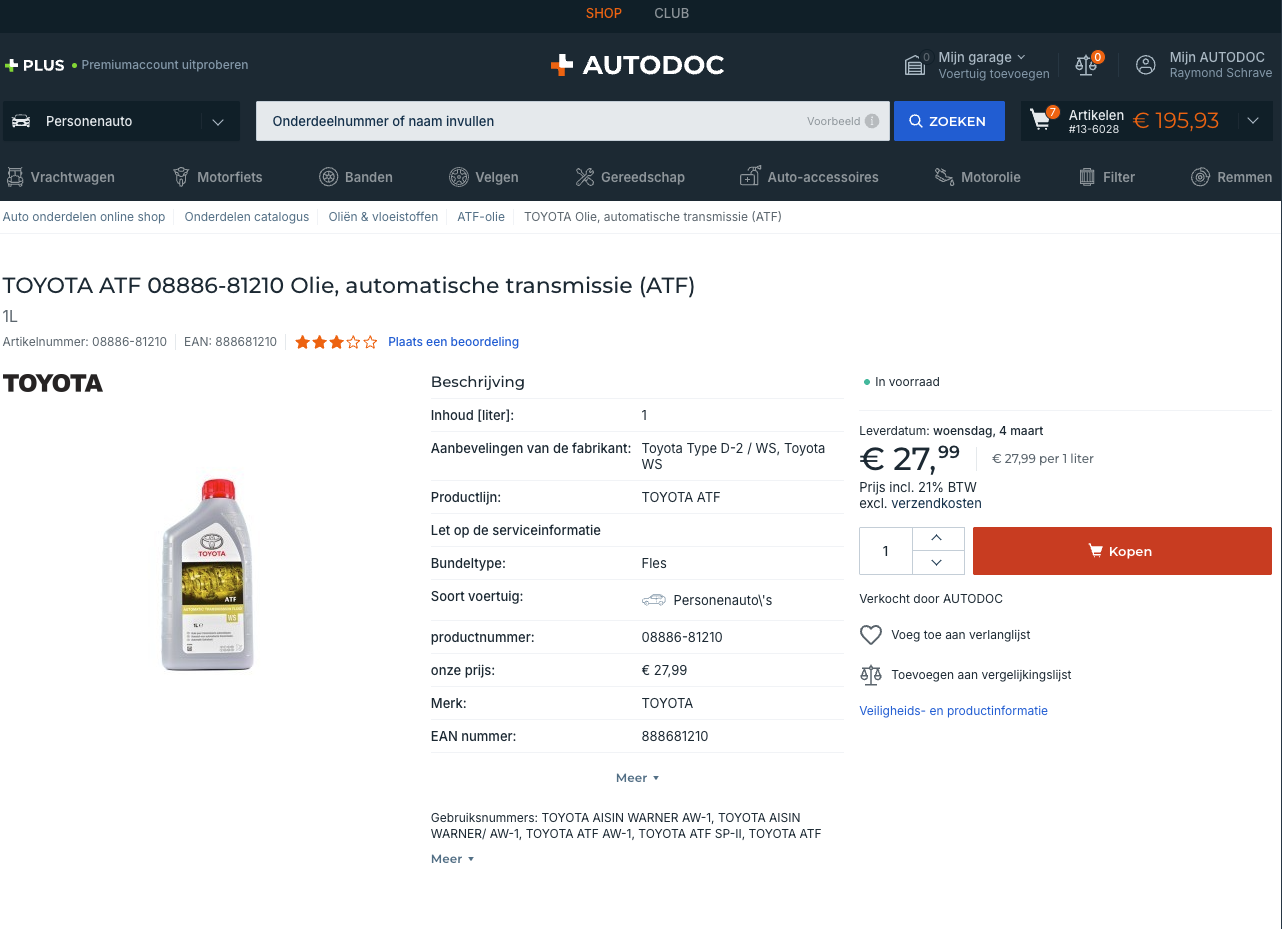Open the Motorolie category menu

click(x=977, y=177)
